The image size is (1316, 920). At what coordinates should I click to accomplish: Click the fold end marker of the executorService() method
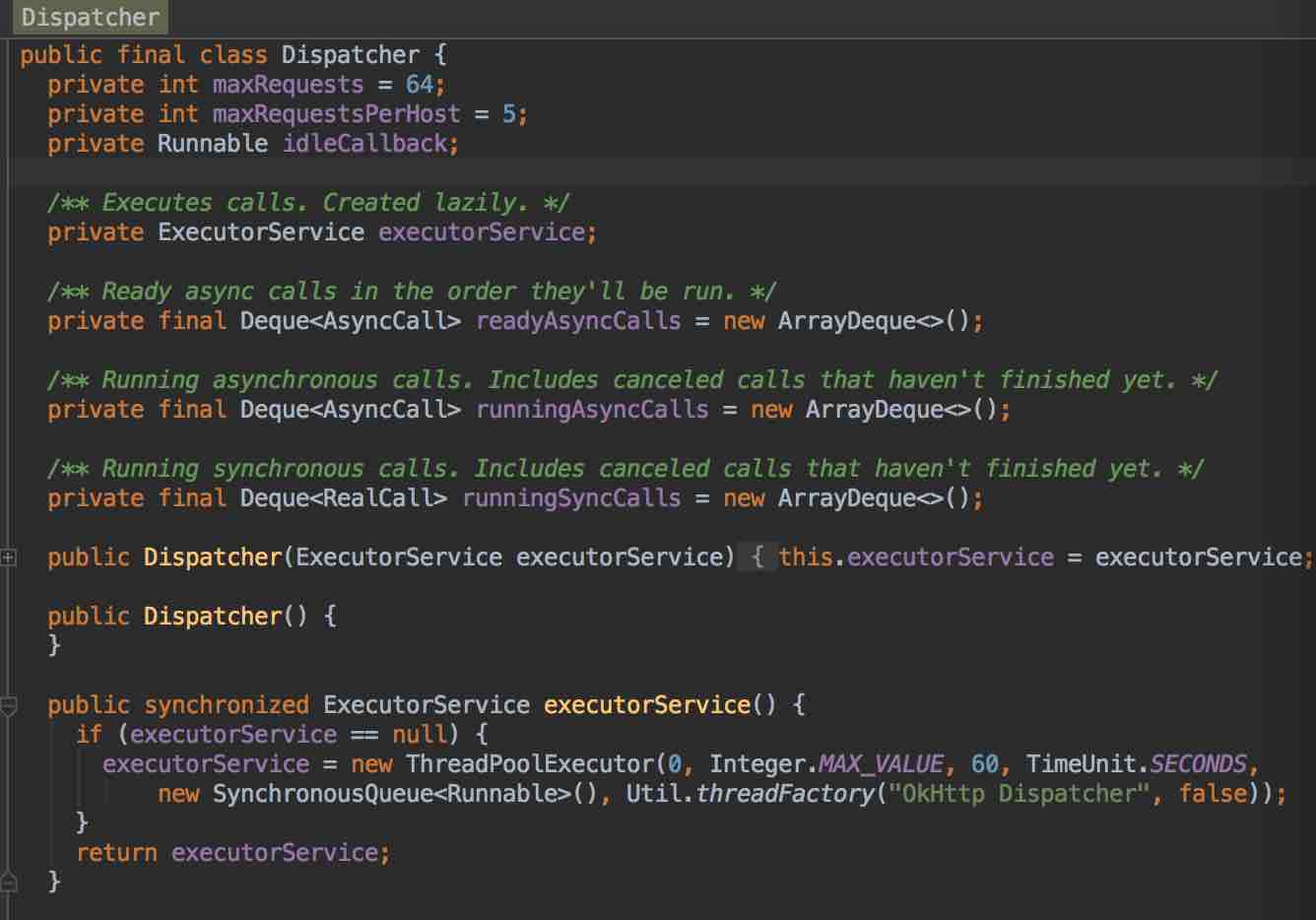(8, 882)
